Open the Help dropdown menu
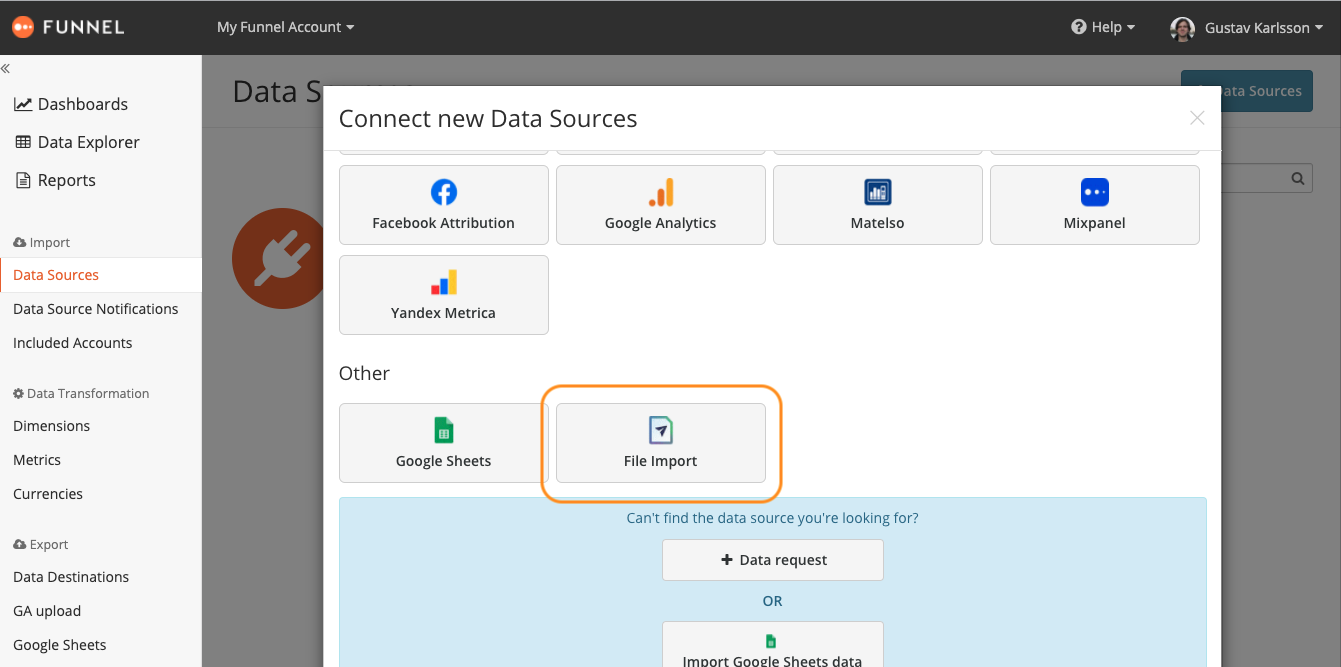 click(x=1103, y=27)
